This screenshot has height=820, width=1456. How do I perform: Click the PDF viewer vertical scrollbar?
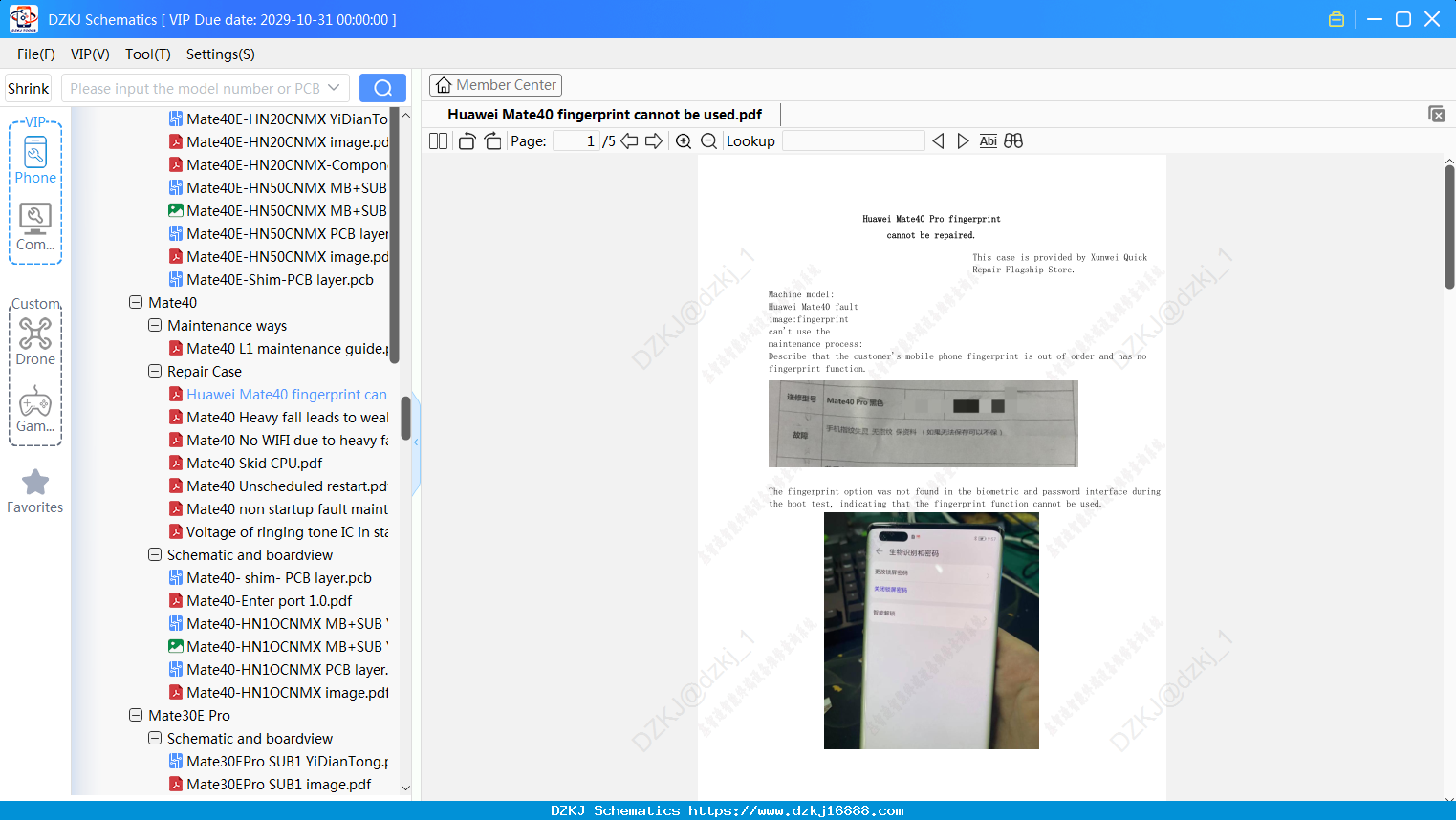click(1449, 227)
